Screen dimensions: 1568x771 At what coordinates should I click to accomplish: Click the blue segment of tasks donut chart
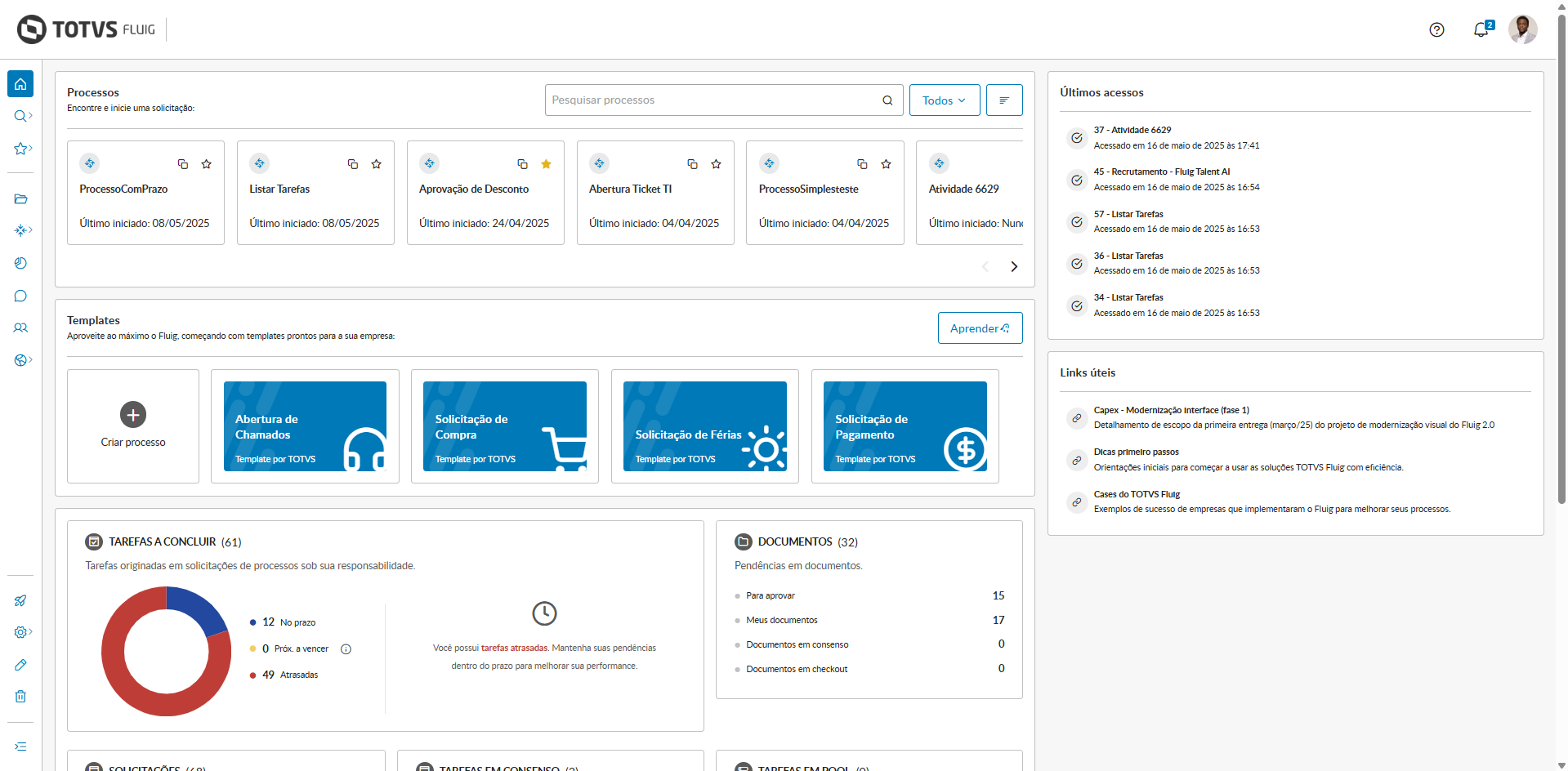[x=199, y=608]
